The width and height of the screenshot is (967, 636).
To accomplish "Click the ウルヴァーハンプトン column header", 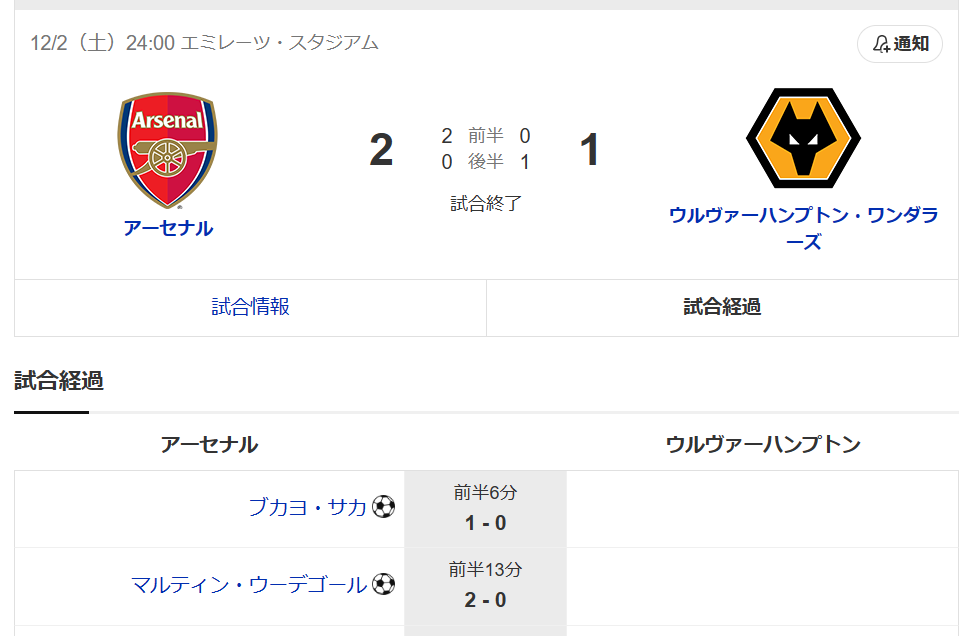I will 763,444.
